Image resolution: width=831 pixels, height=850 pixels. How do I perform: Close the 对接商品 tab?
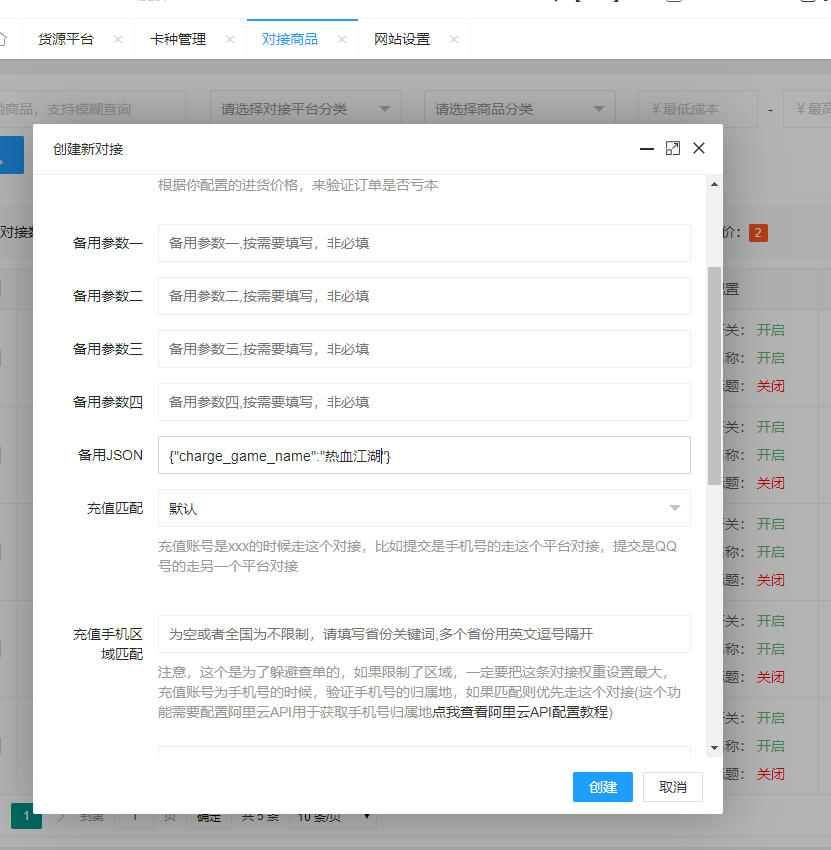342,40
